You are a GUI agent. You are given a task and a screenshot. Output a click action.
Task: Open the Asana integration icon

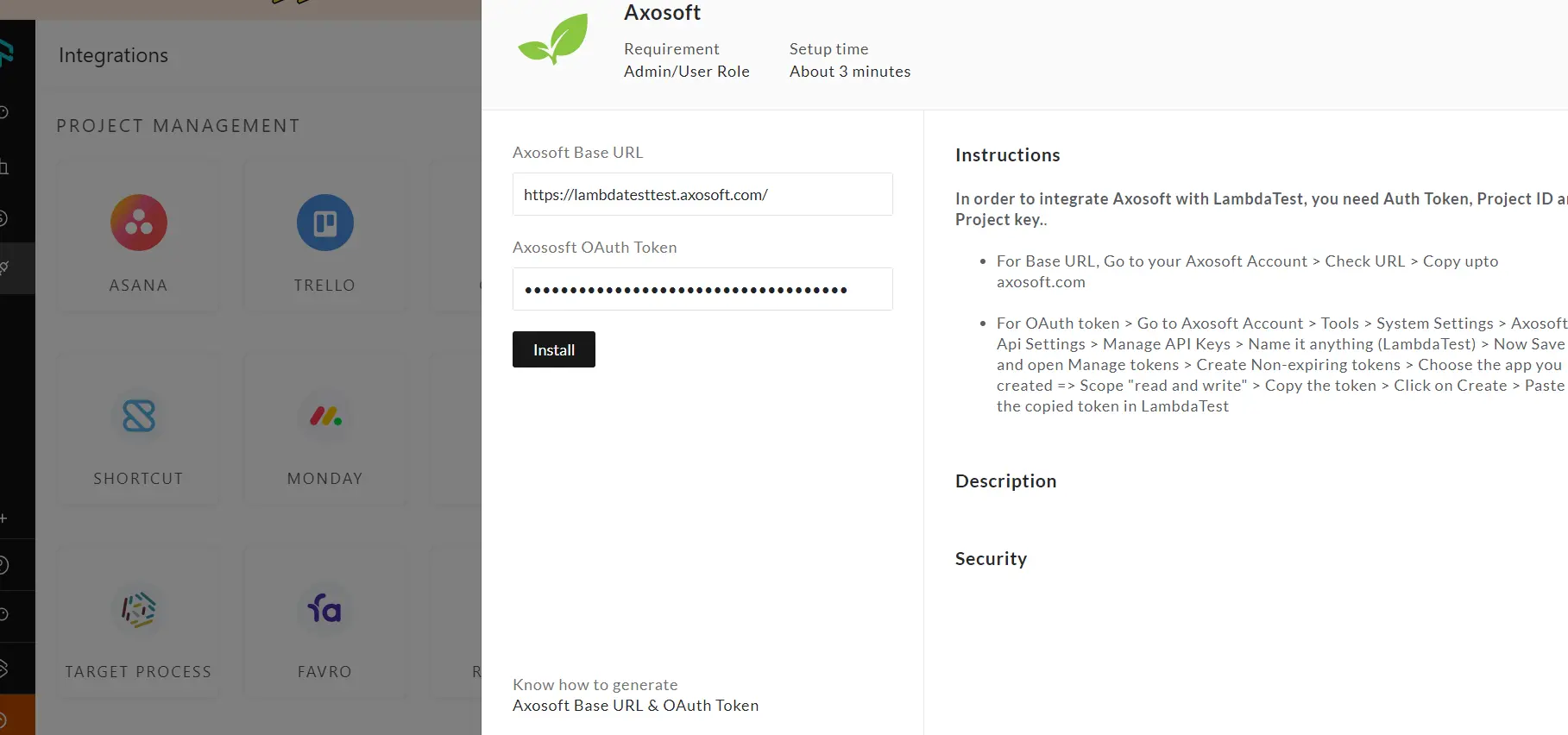pyautogui.click(x=138, y=223)
